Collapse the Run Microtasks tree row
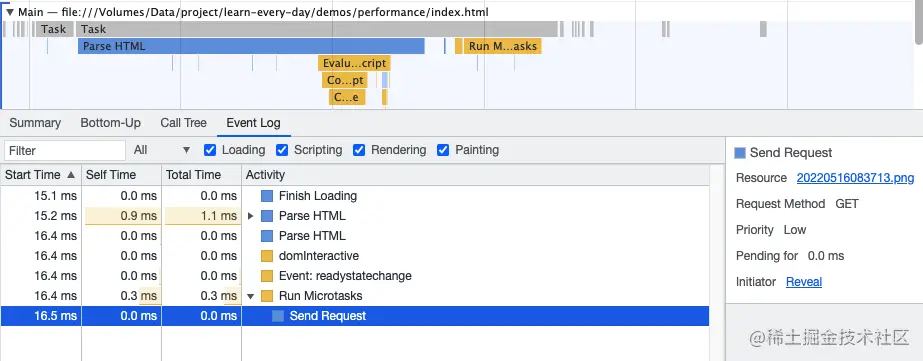 250,296
